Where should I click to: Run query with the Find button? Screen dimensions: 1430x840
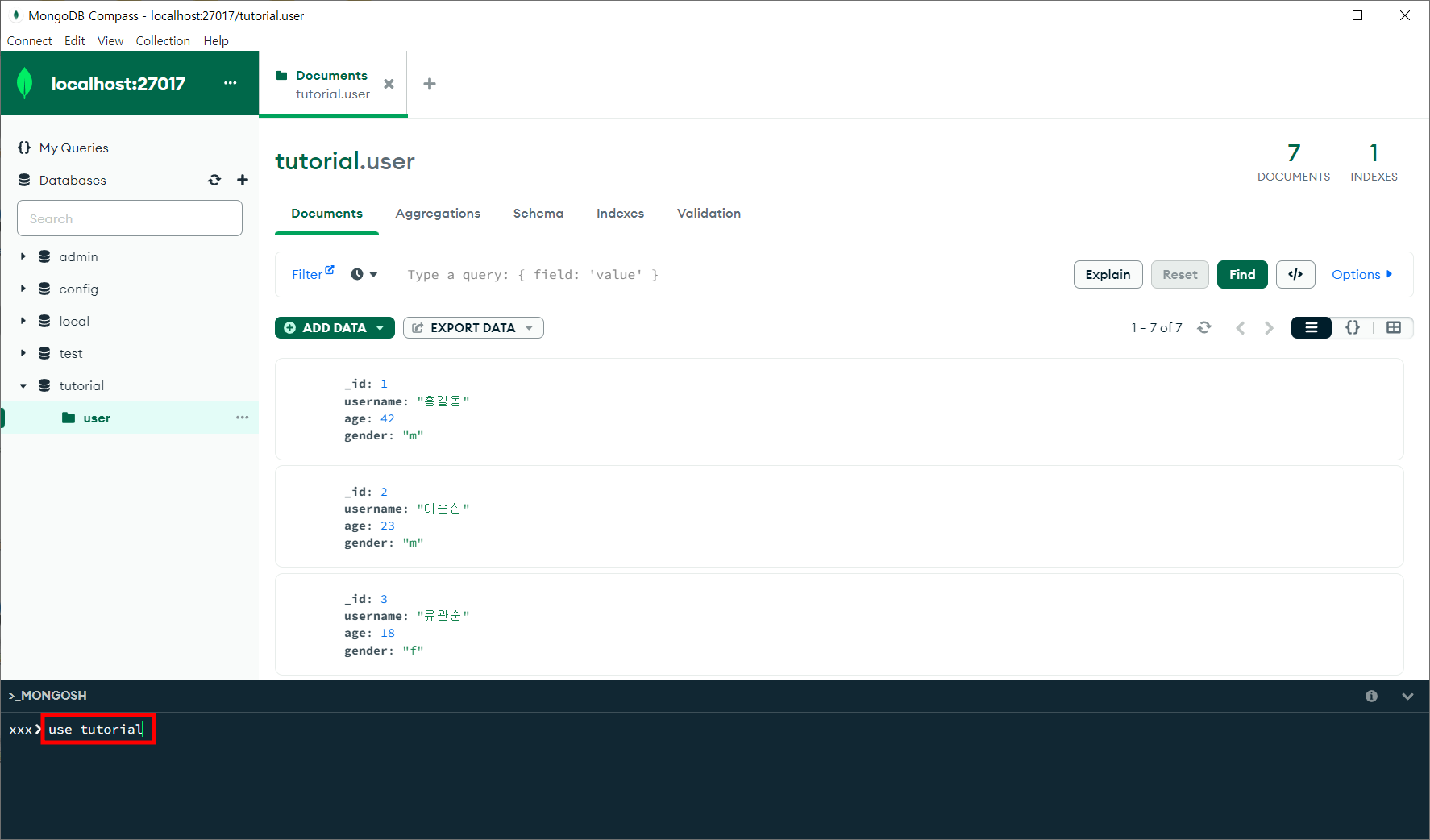click(x=1242, y=274)
